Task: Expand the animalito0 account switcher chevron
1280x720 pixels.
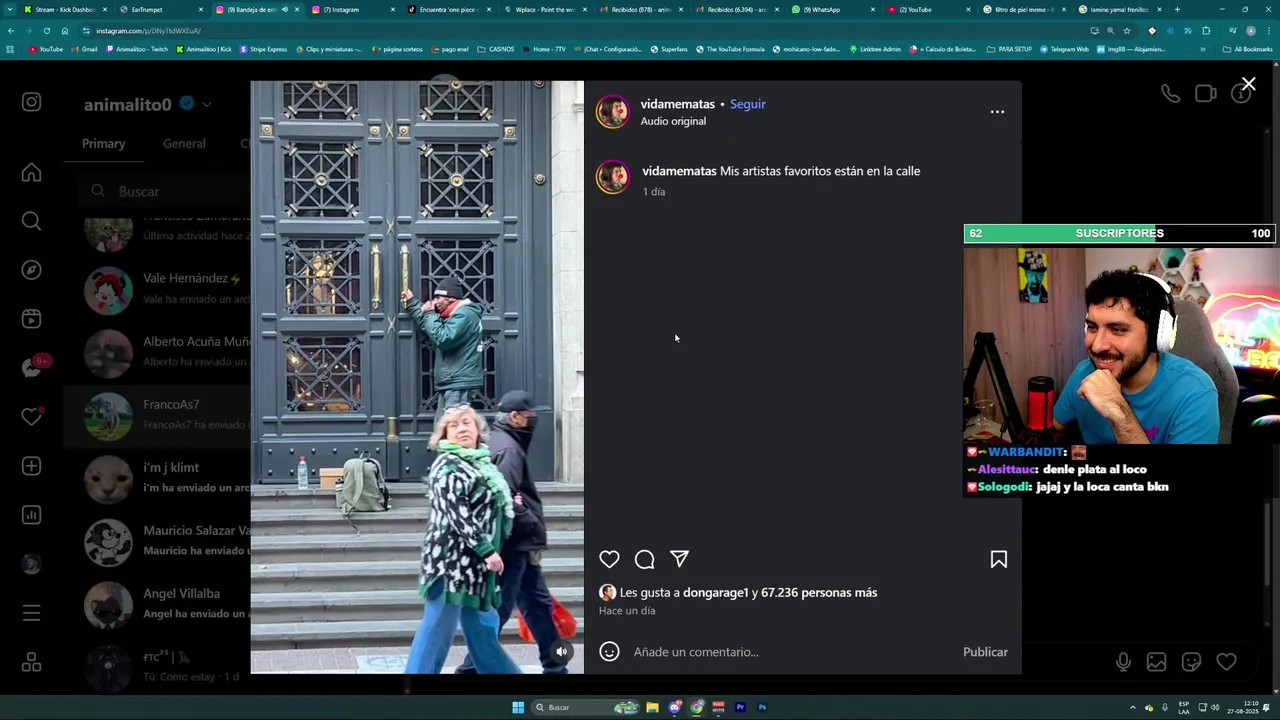Action: [206, 104]
